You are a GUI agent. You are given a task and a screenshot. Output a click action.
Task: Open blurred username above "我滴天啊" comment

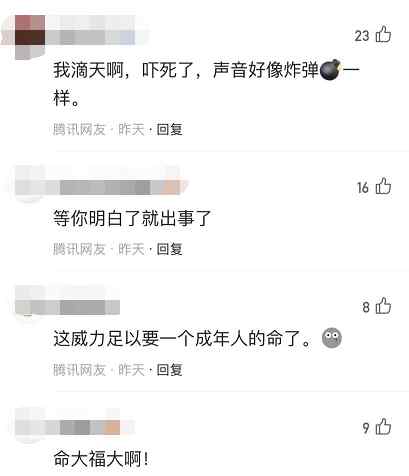click(x=90, y=37)
